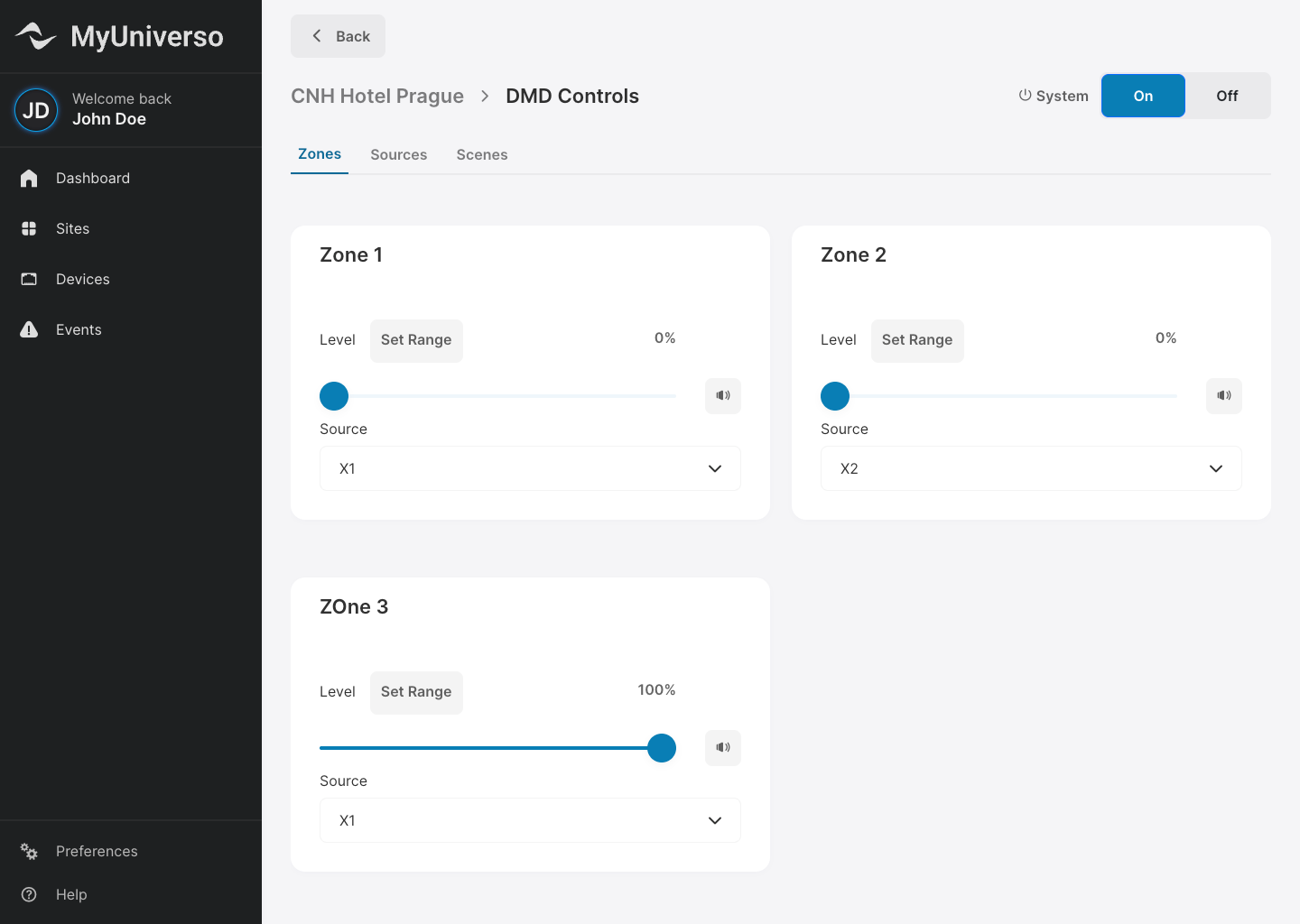Mute Zone 1 with speaker button
This screenshot has width=1300, height=924.
(723, 395)
